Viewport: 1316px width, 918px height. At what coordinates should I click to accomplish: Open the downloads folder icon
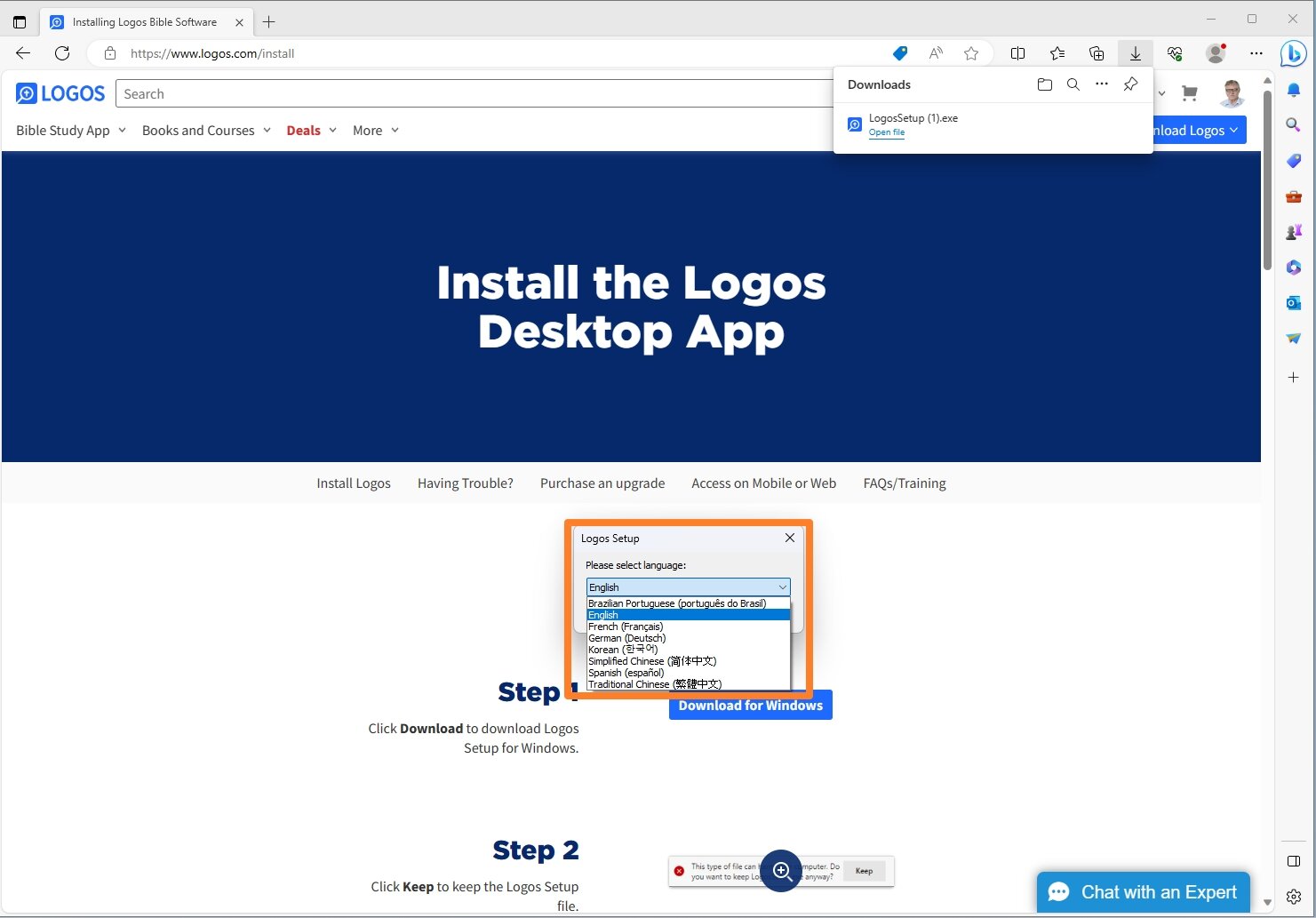pos(1044,84)
